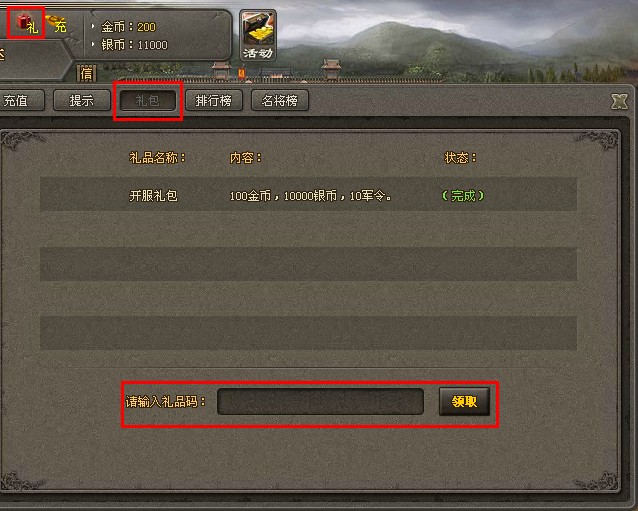Screen dimensions: 638x511
Task: Click the 银币 11000 balance
Action: point(134,45)
